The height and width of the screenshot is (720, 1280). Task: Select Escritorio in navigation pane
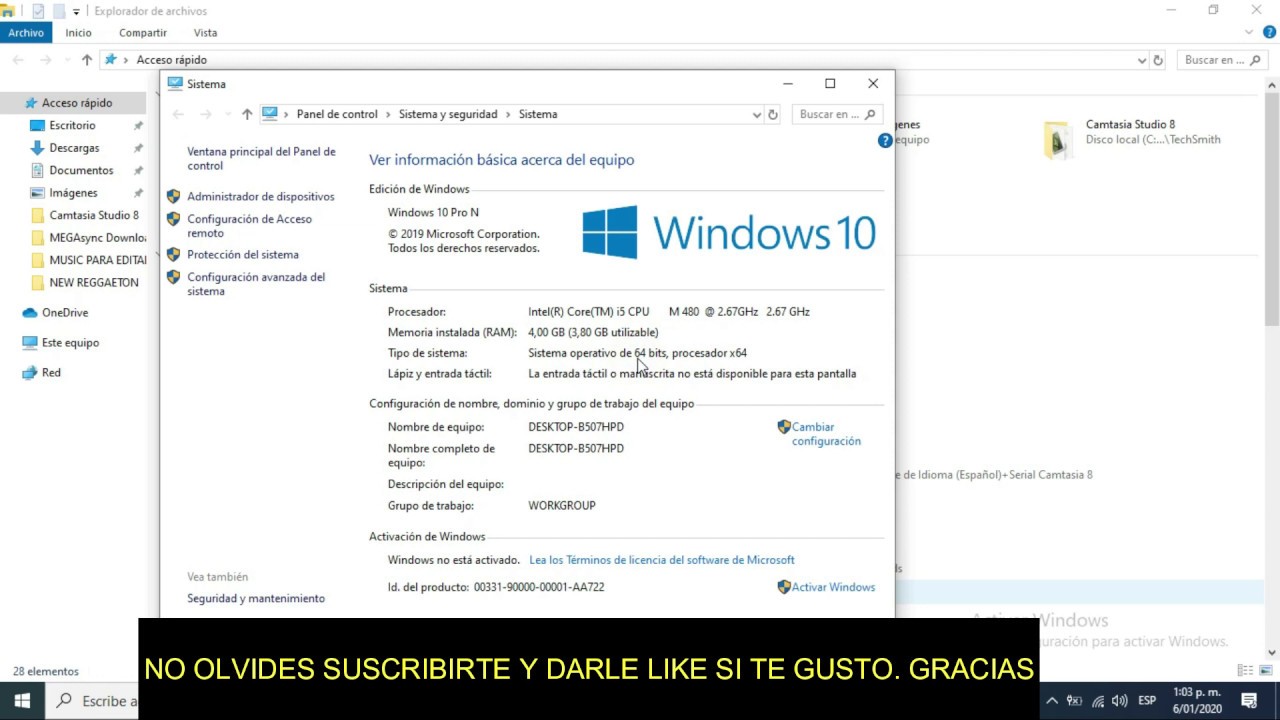click(73, 125)
